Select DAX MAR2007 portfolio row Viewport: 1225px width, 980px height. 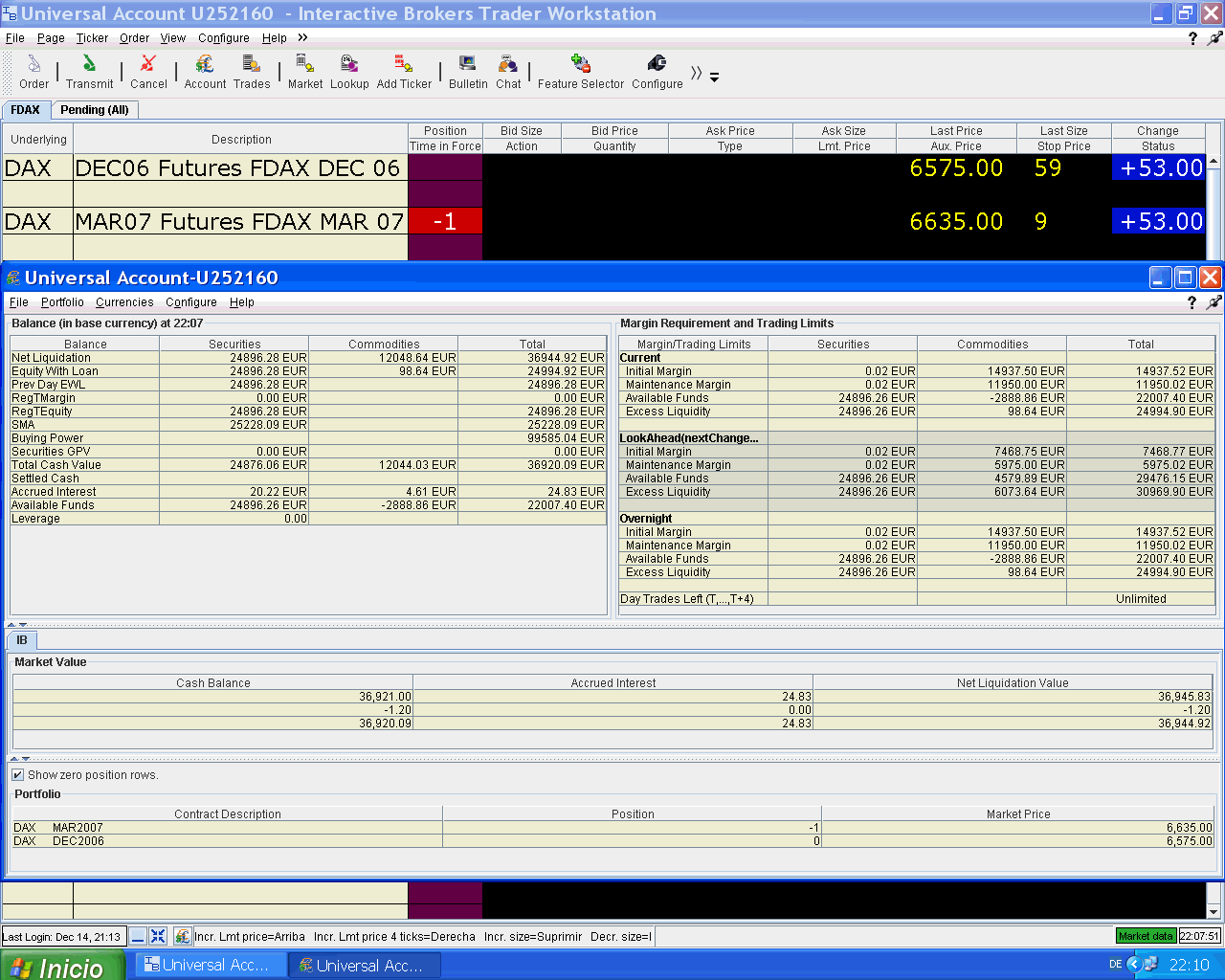pos(612,828)
